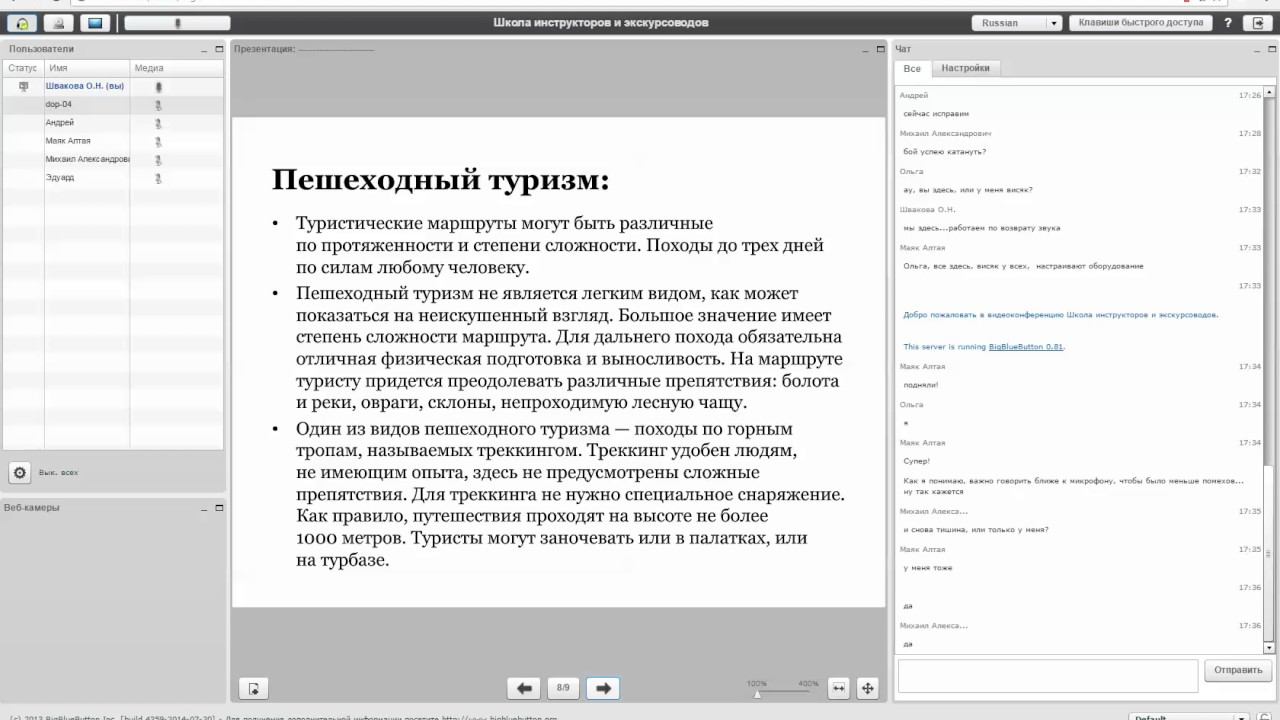The image size is (1280, 720).
Task: Toggle microphone for user Эдуард
Action: click(x=158, y=178)
